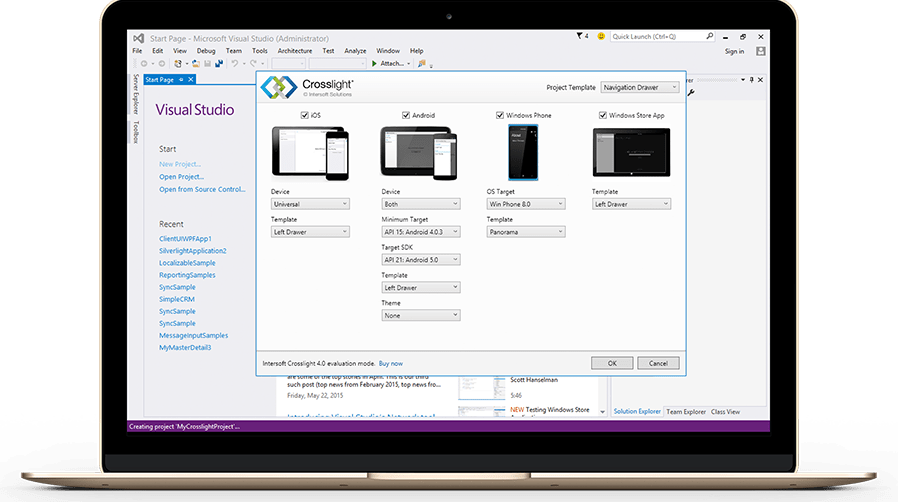Click the vertical Toolbox side tab

pos(136,132)
